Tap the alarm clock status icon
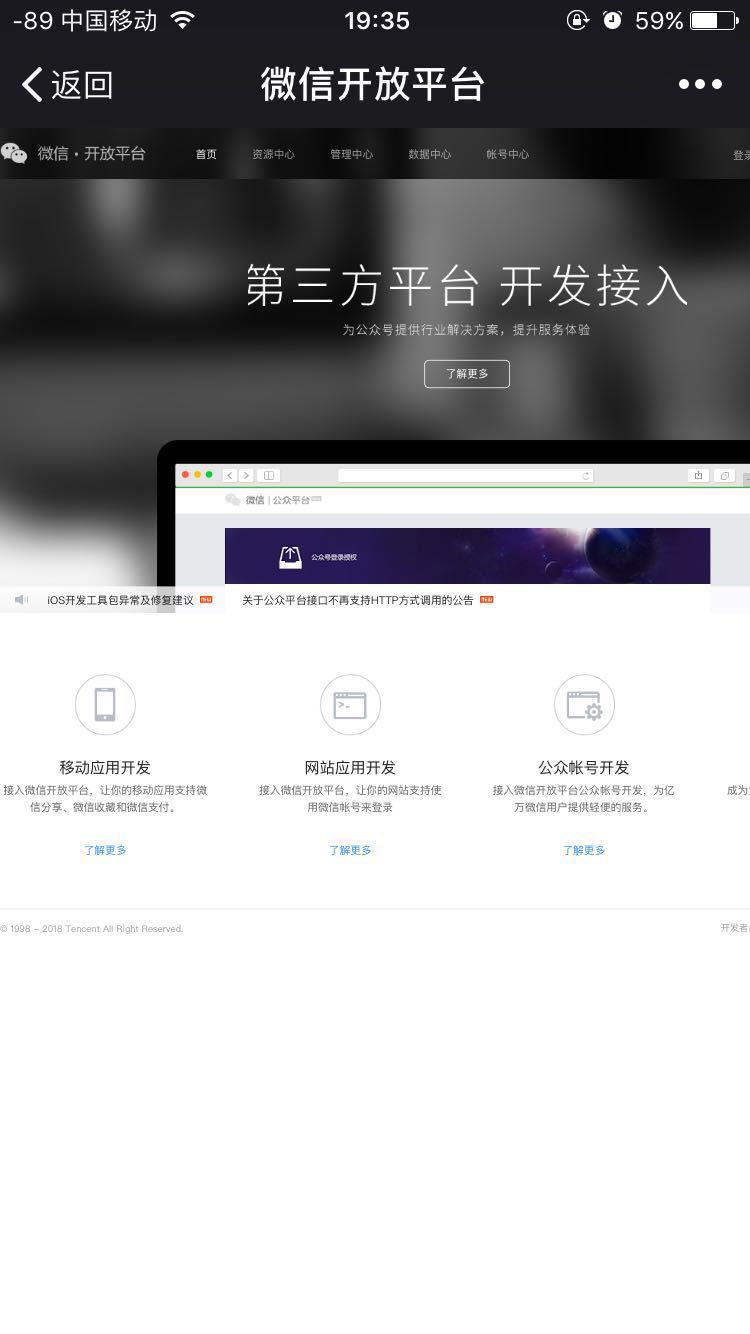Screen dimensions: 750x1334 coord(612,20)
